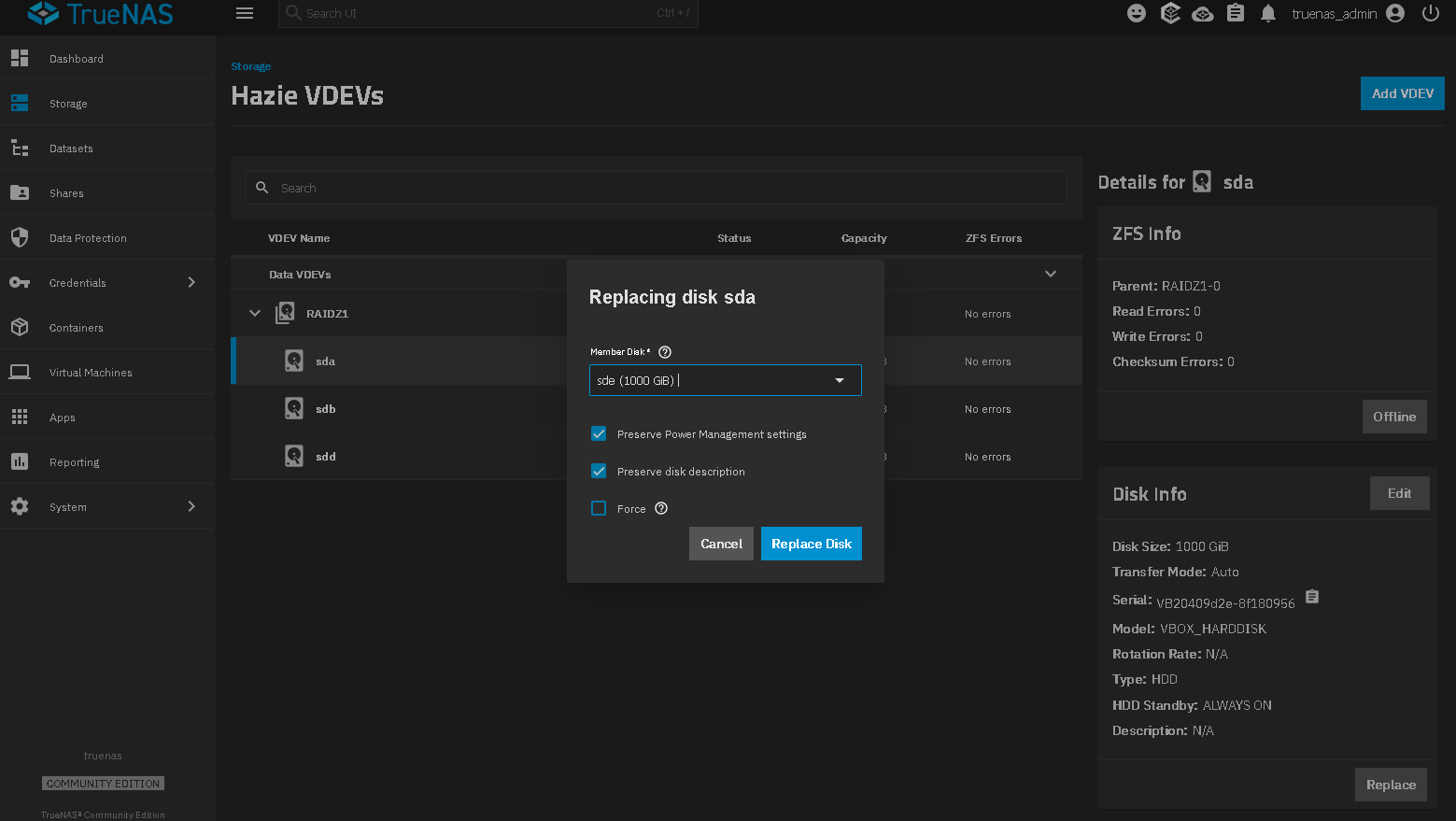Click the RAIDZ1 vdev icon
Image resolution: width=1456 pixels, height=821 pixels.
(x=285, y=313)
